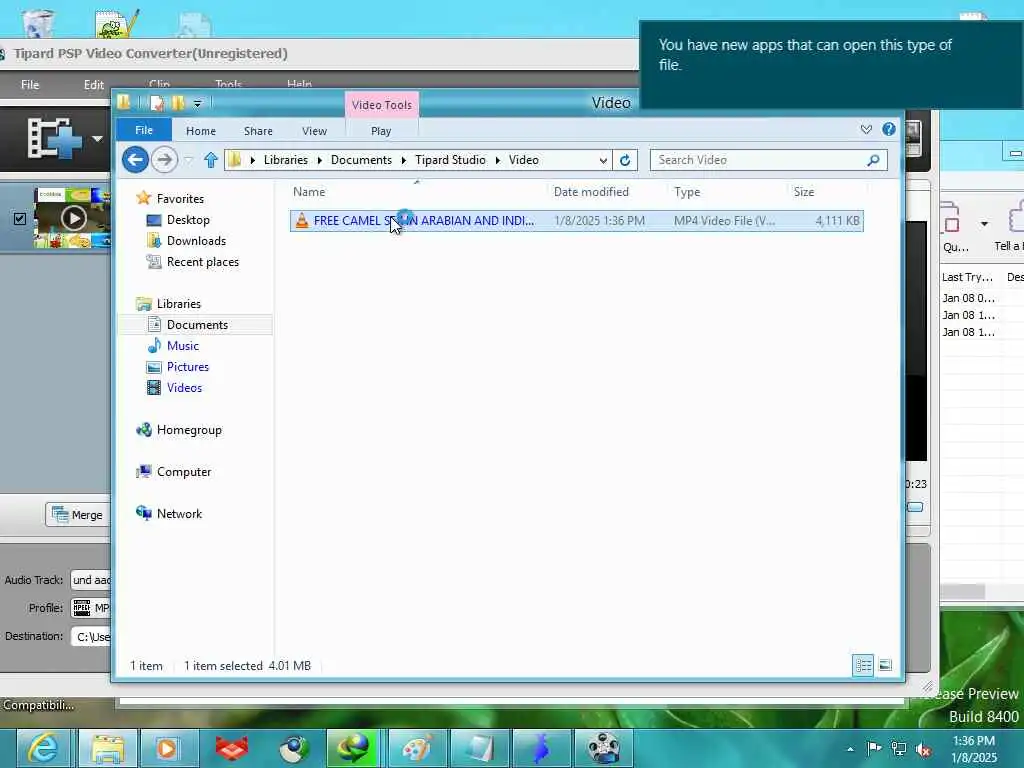
Task: Select Desktop under Favorites
Action: point(188,220)
